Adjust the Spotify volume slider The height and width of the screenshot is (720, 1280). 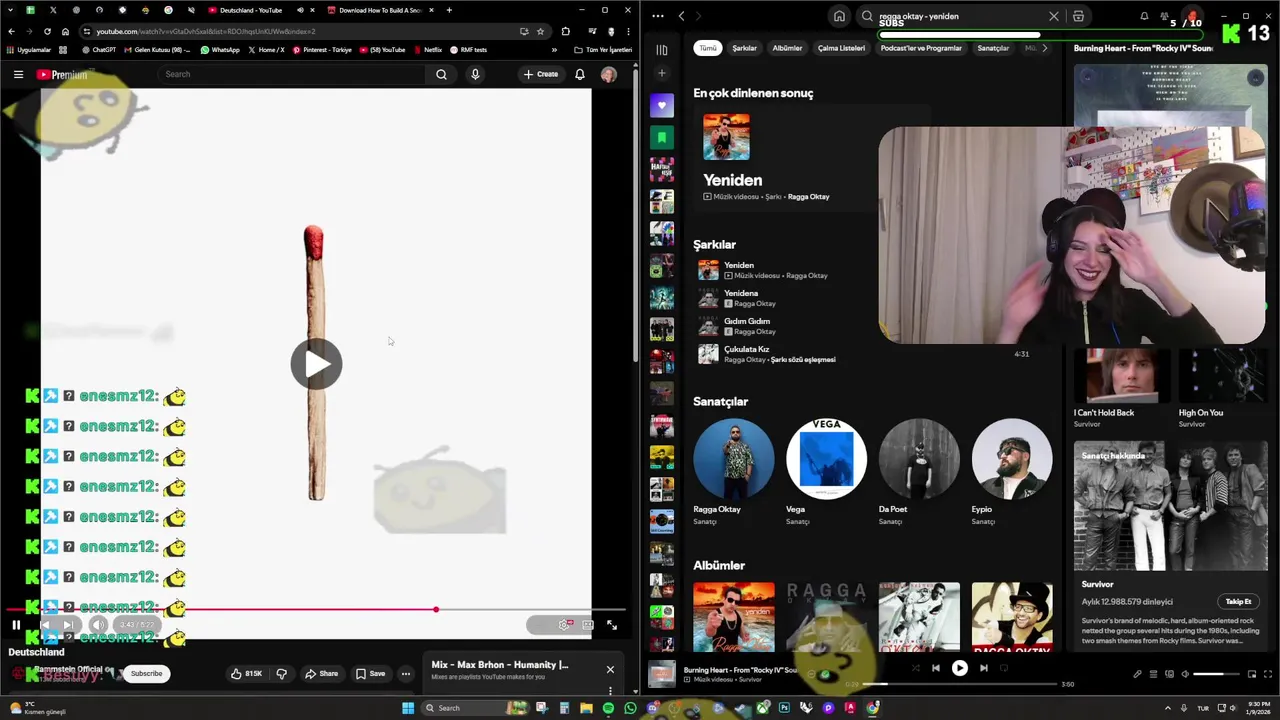(1215, 674)
